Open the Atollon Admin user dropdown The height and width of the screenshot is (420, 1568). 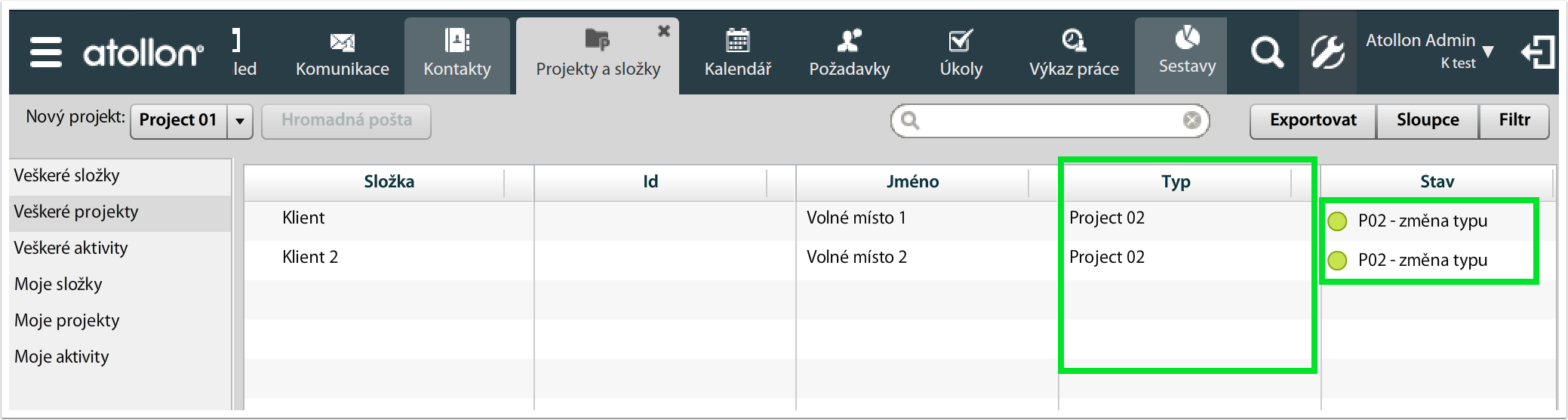(1430, 51)
